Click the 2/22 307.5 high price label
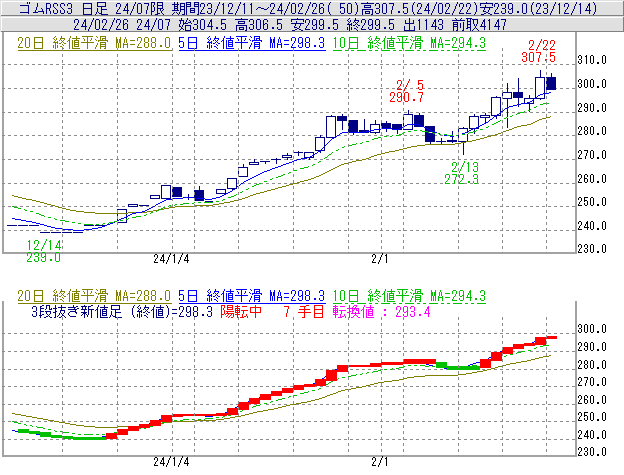The width and height of the screenshot is (624, 475). [x=538, y=51]
